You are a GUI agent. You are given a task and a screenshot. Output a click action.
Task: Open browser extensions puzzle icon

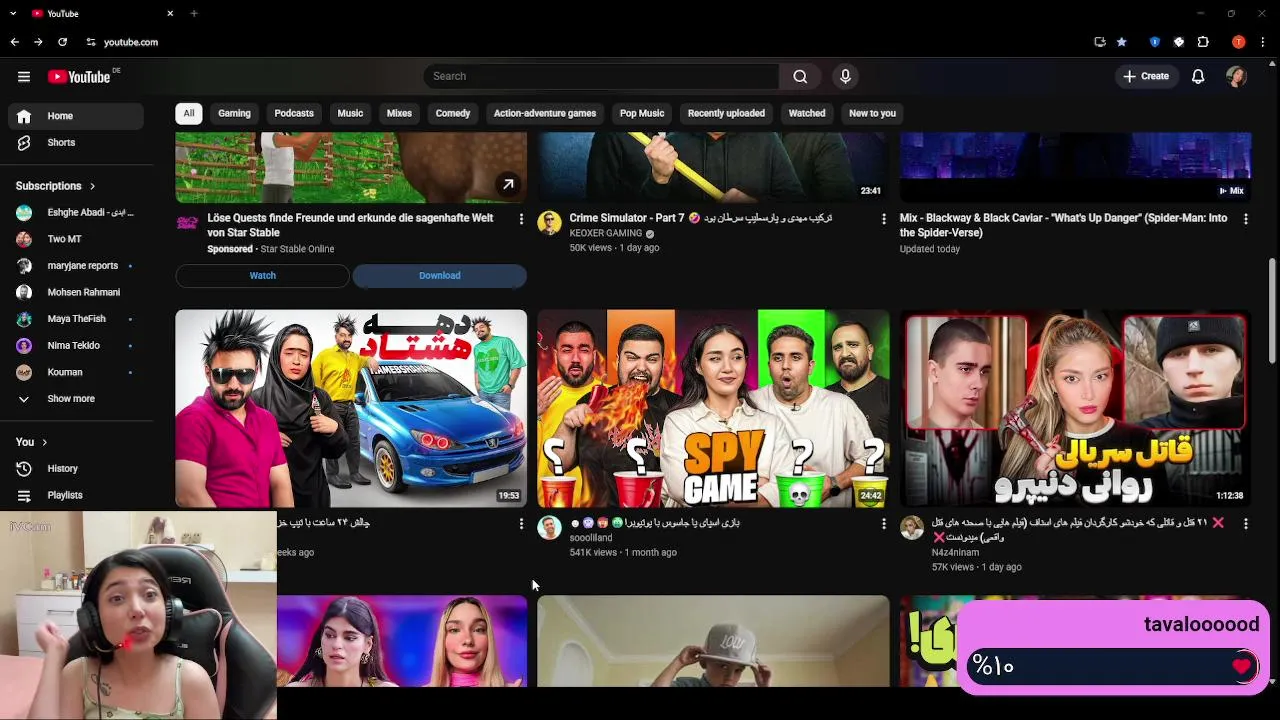pos(1203,42)
